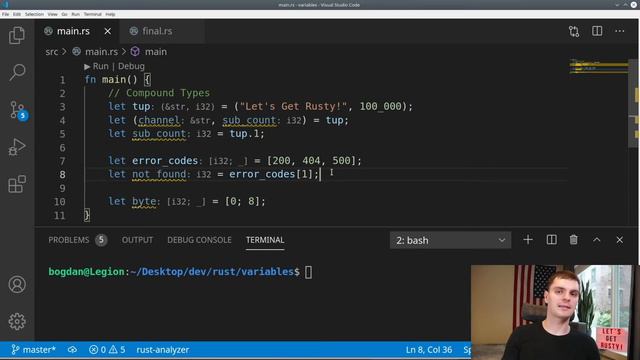Click 'tup.1' expression on line 5

tap(244, 133)
